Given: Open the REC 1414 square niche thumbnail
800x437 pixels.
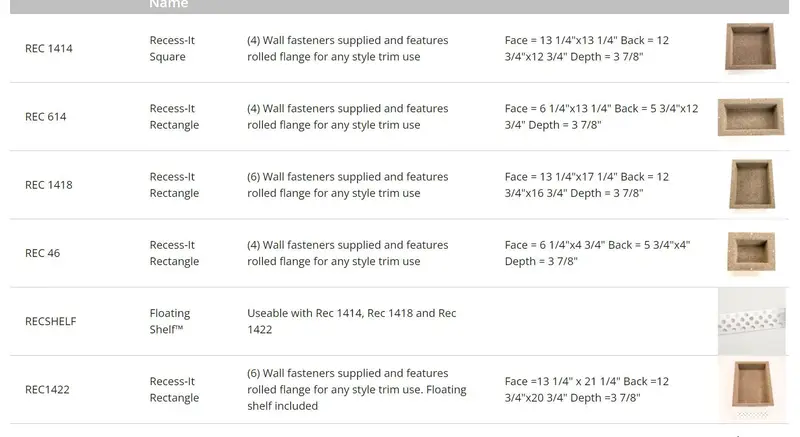Looking at the screenshot, I should click(x=751, y=47).
